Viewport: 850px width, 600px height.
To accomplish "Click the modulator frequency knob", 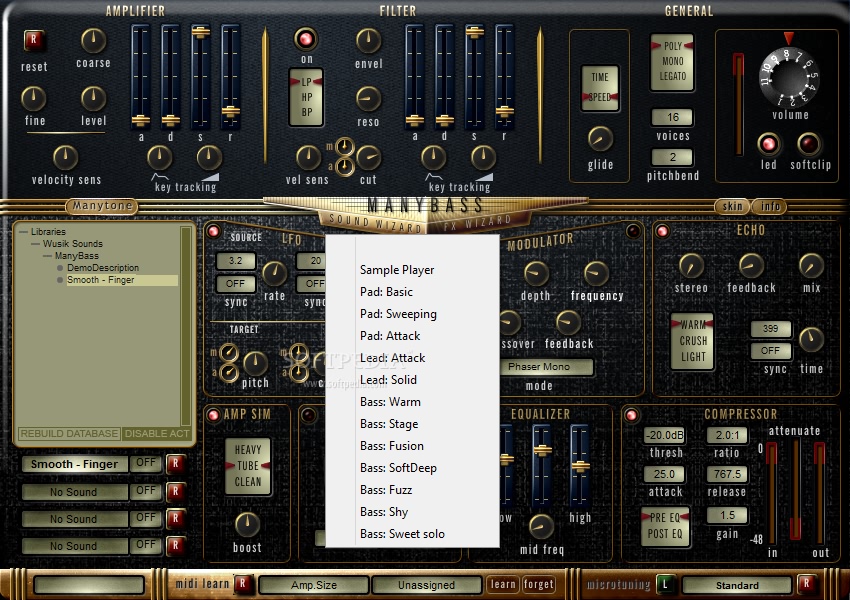I will tap(596, 273).
